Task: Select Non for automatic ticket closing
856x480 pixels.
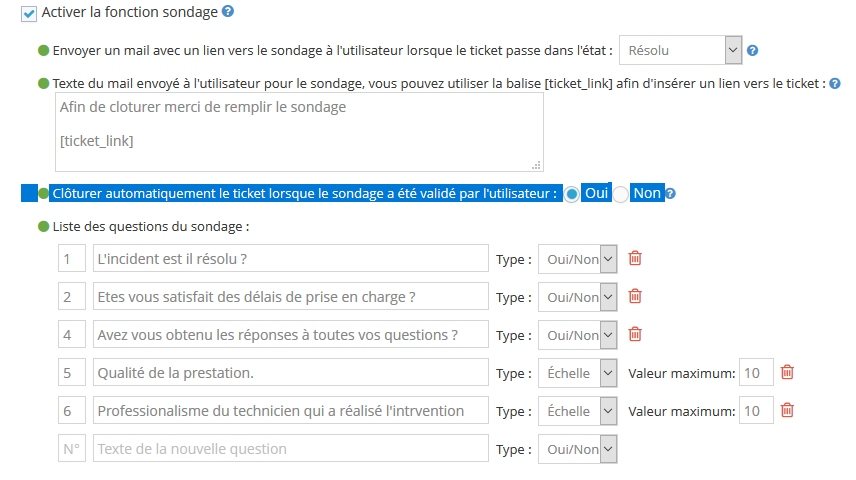Action: pyautogui.click(x=621, y=194)
